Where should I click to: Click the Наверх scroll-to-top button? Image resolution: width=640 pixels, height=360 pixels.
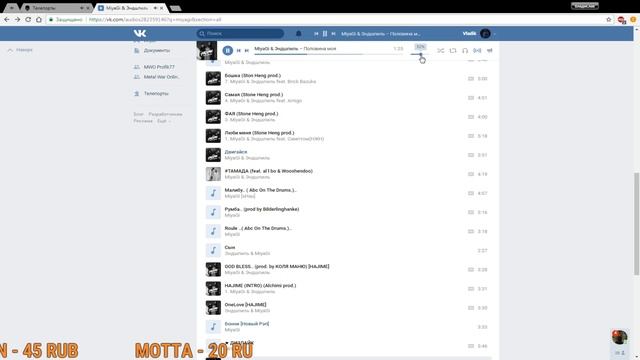click(20, 50)
